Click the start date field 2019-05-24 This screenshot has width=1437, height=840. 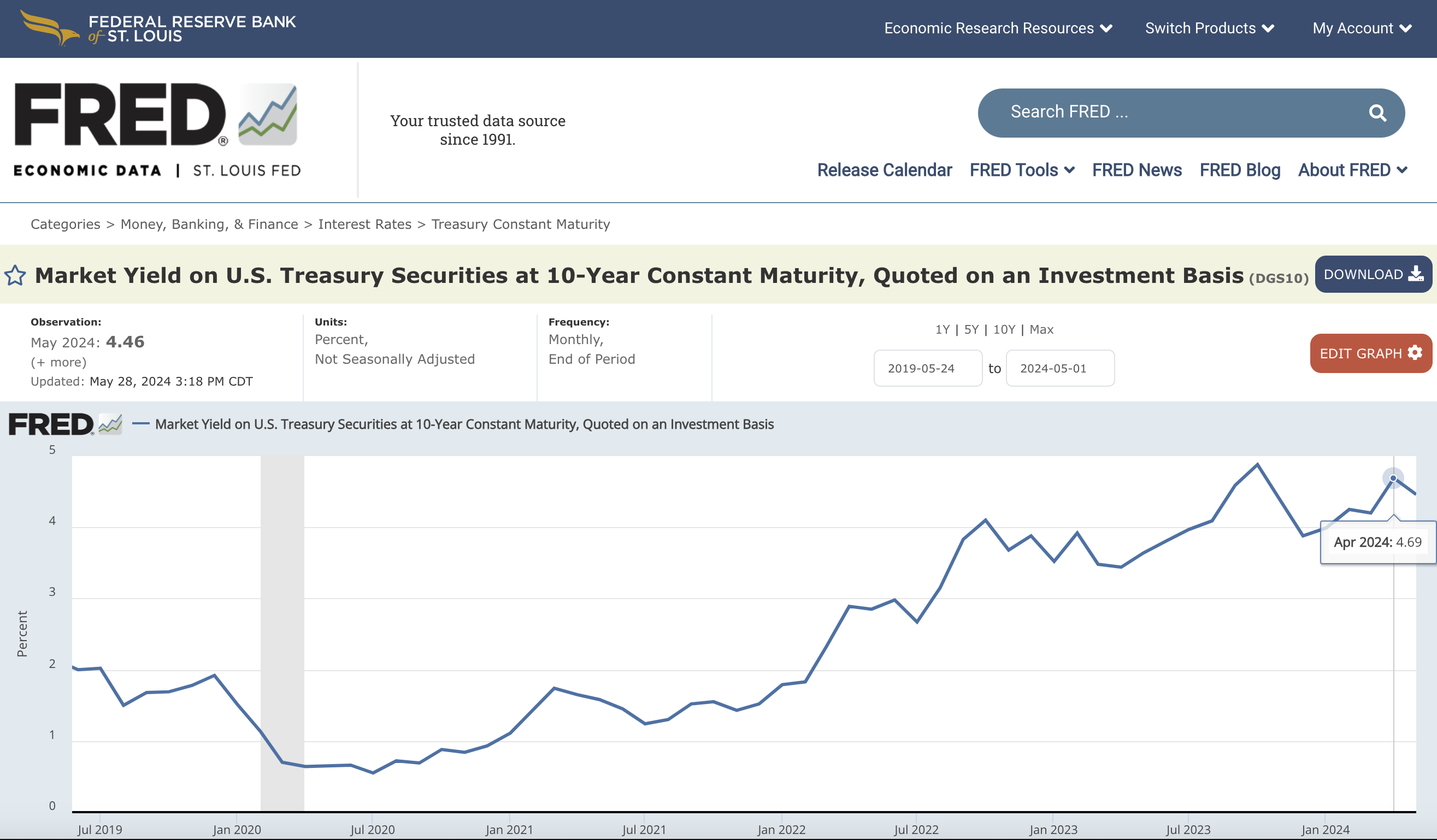tap(928, 368)
